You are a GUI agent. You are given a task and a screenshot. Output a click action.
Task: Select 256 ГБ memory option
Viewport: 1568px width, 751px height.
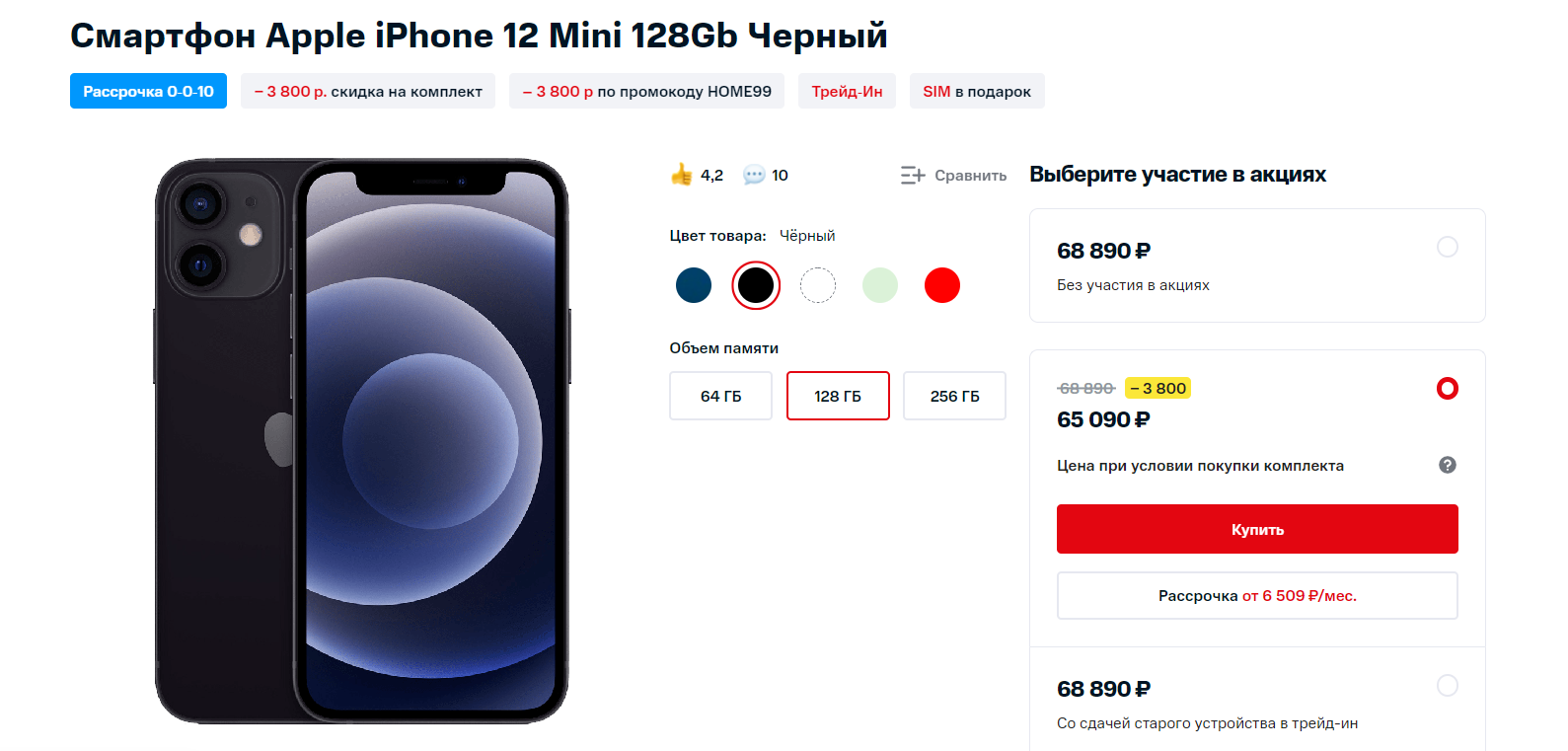point(954,396)
